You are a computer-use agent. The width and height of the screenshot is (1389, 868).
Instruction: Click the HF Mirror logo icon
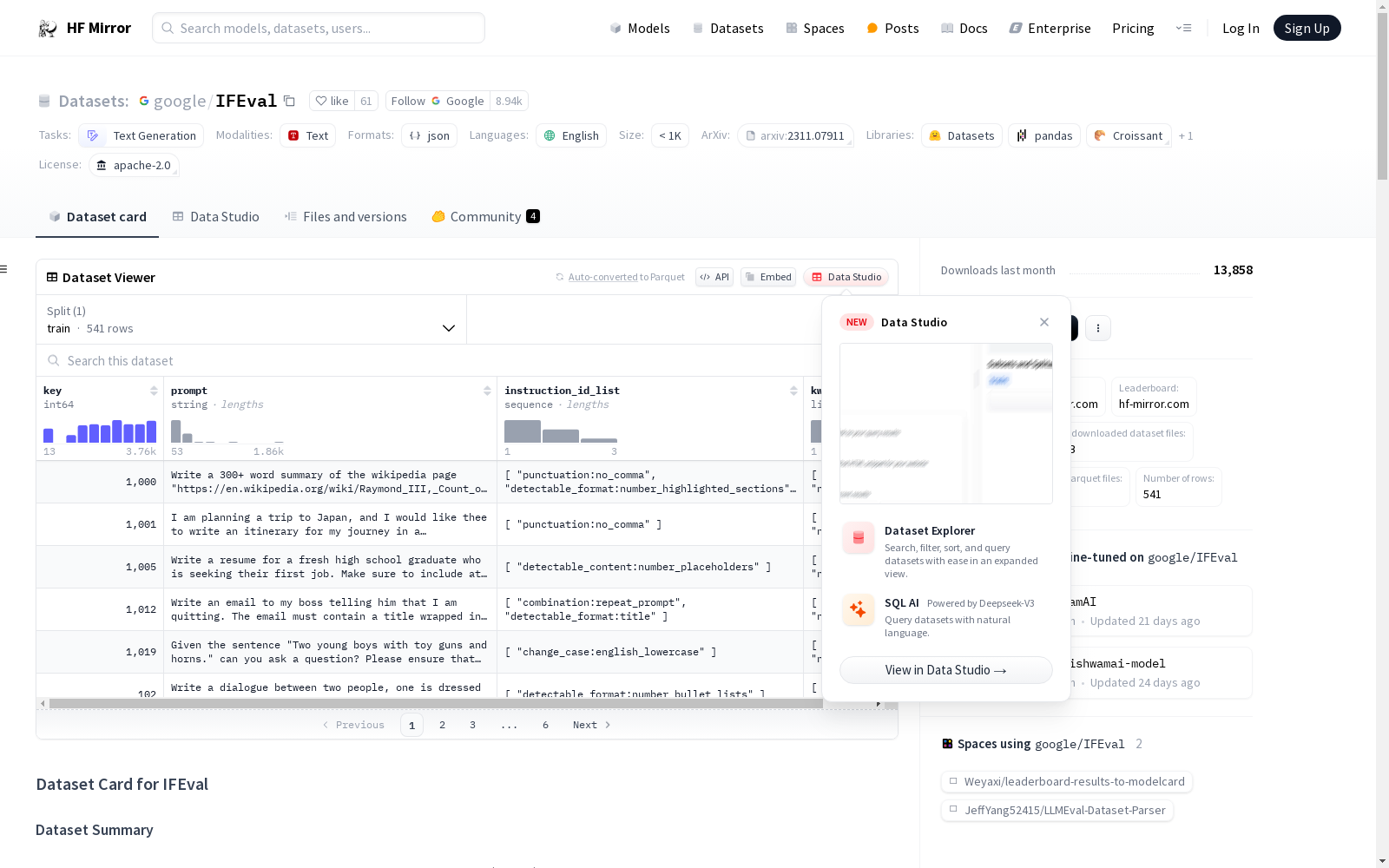[x=47, y=29]
